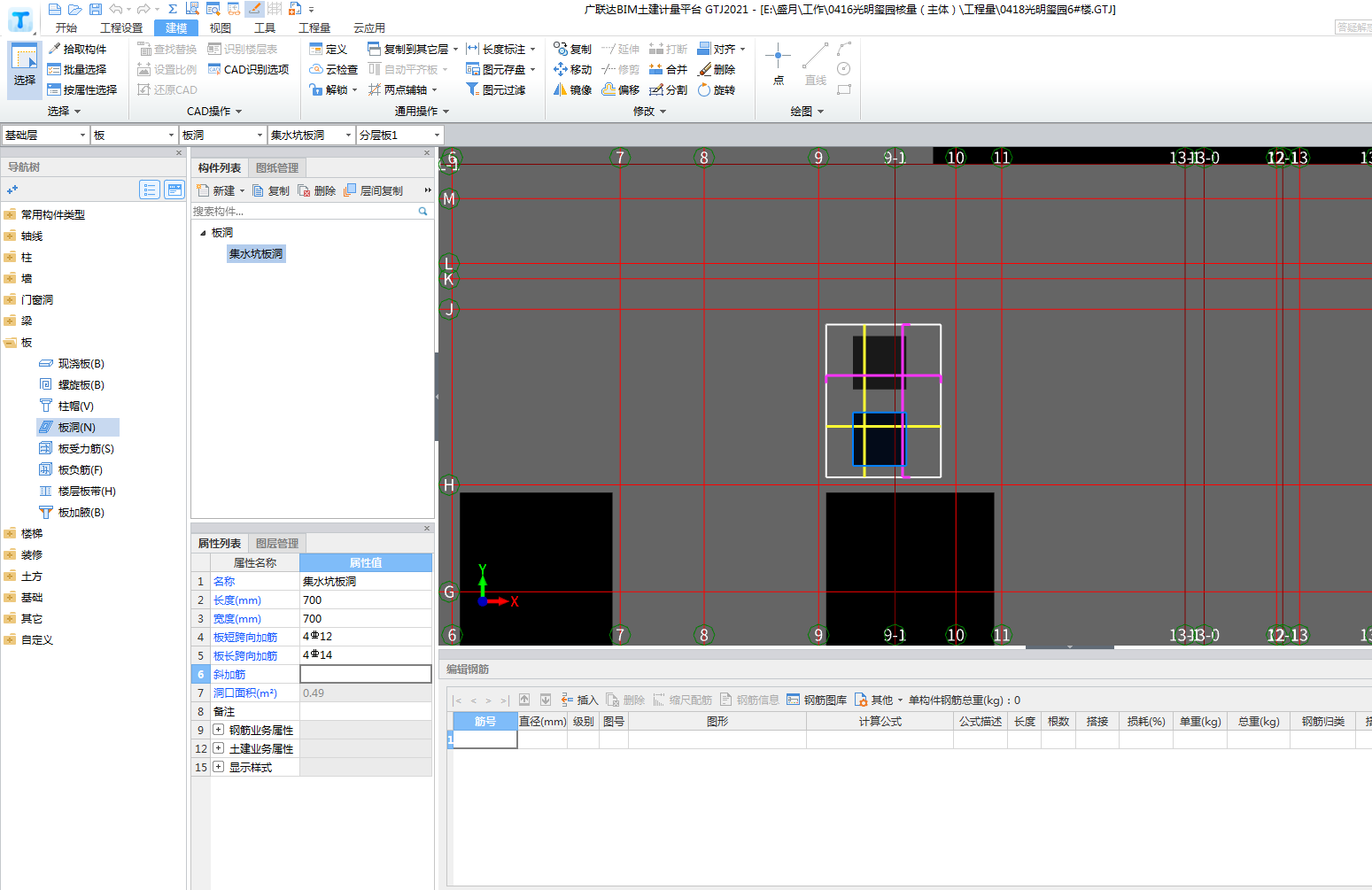Select the 点 point drawing tool
1372x890 pixels.
(x=779, y=64)
